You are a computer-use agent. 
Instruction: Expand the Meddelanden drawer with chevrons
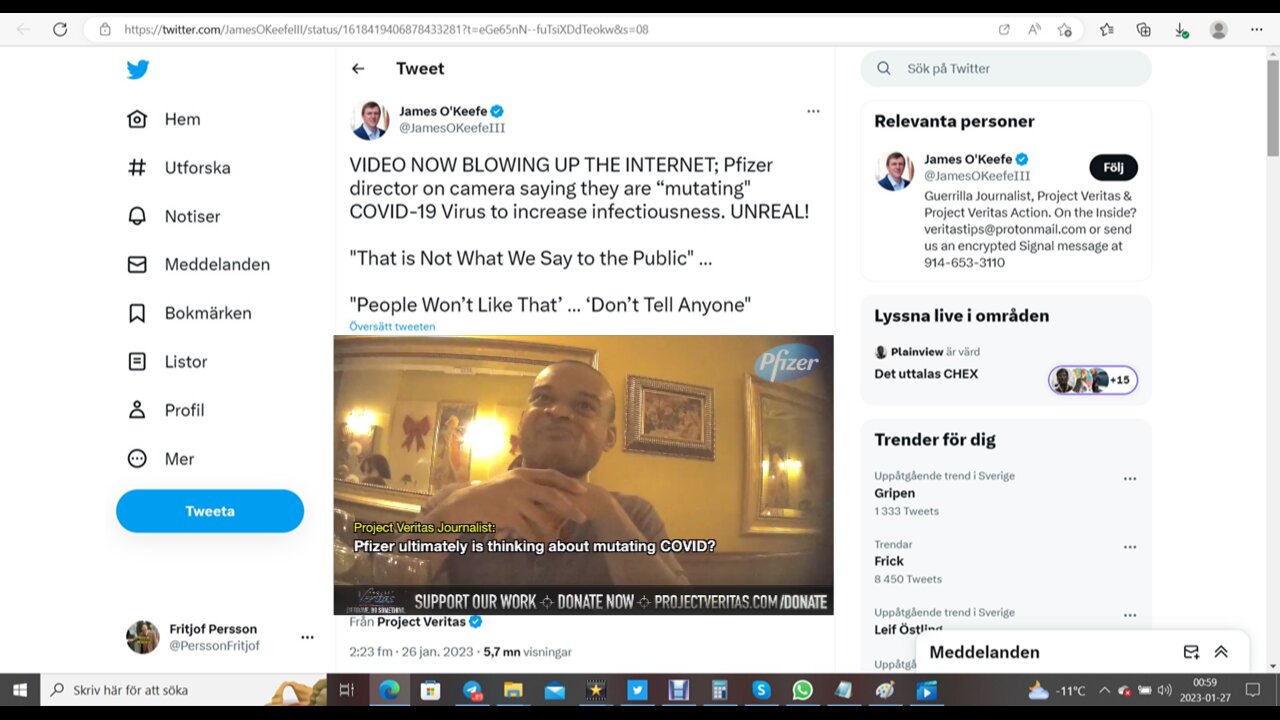(x=1221, y=652)
